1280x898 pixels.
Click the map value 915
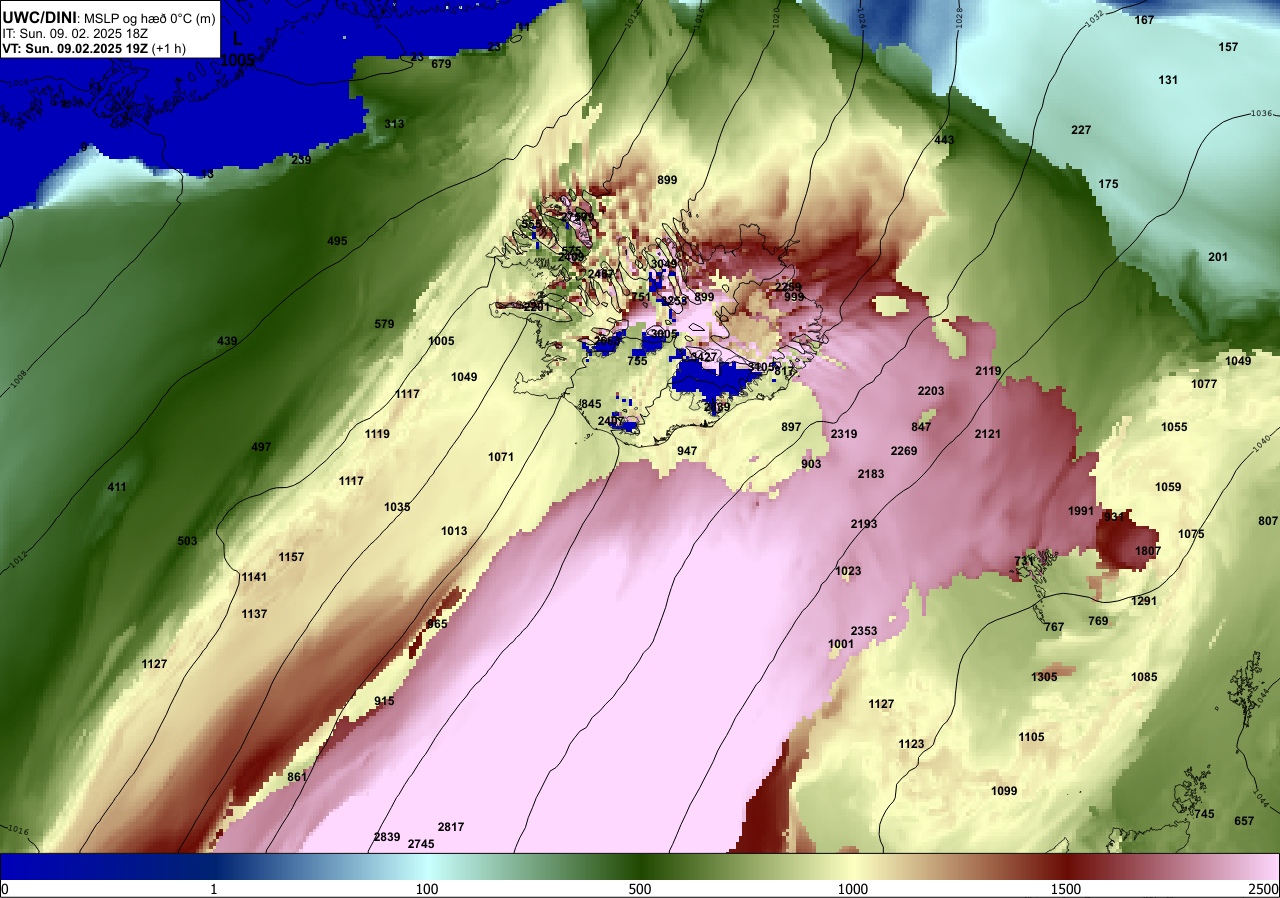tap(384, 701)
